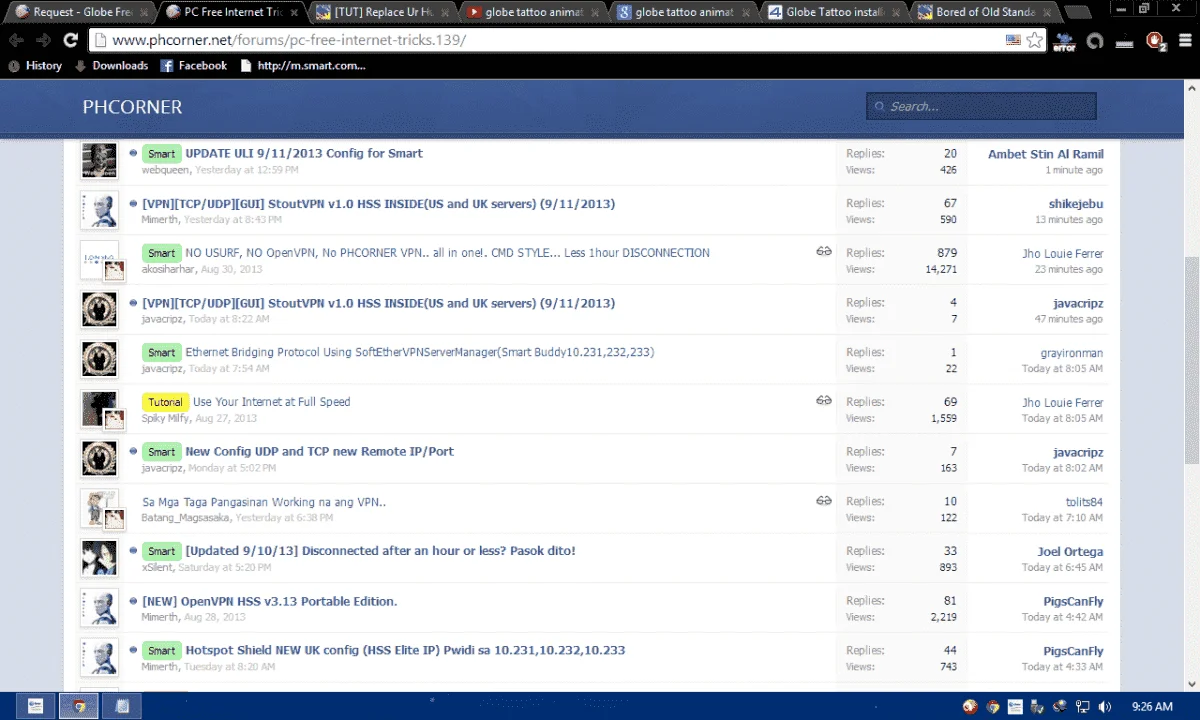Screen dimensions: 1200x720
Task: Click the browser forward arrow
Action: (x=43, y=41)
